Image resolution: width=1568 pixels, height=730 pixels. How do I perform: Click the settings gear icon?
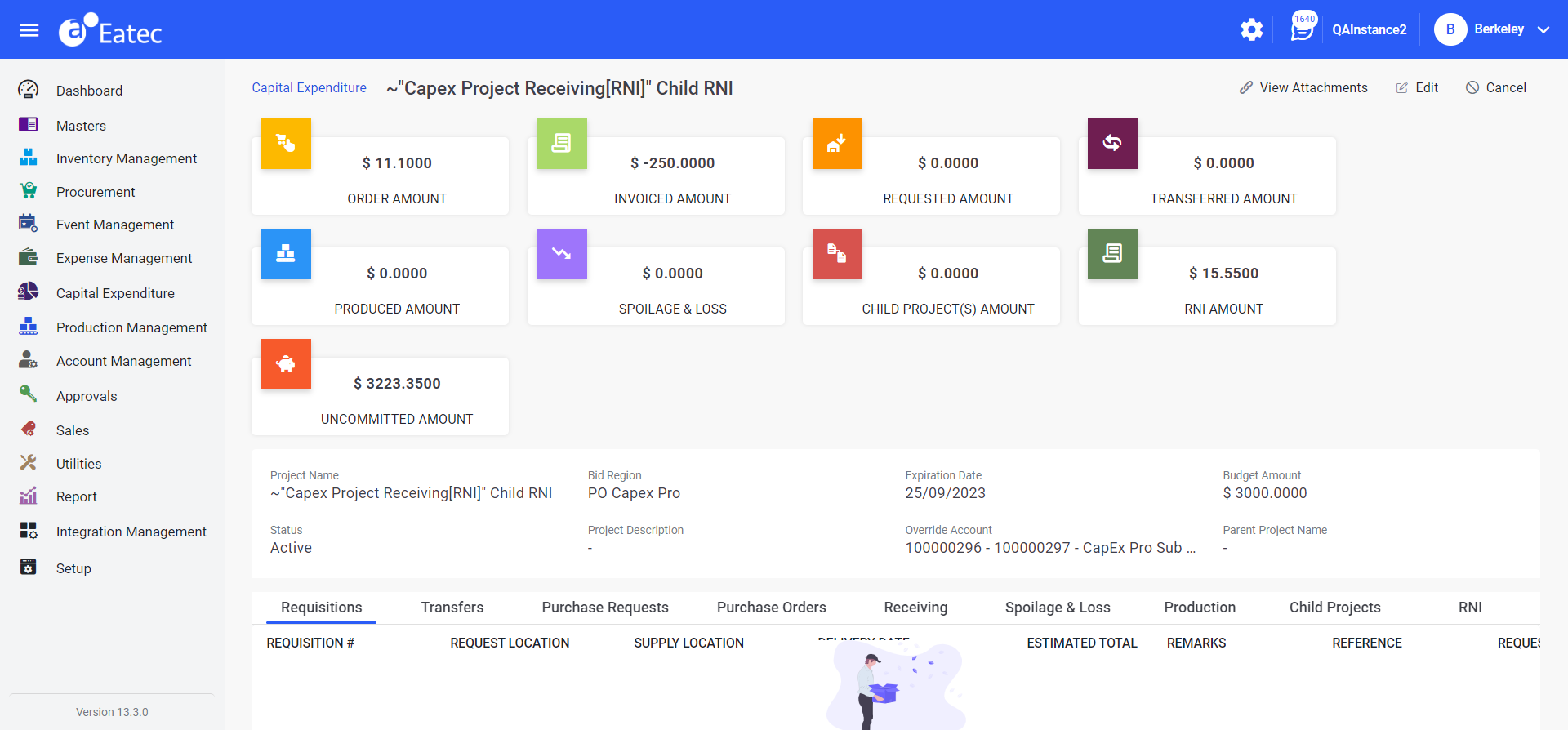tap(1251, 30)
